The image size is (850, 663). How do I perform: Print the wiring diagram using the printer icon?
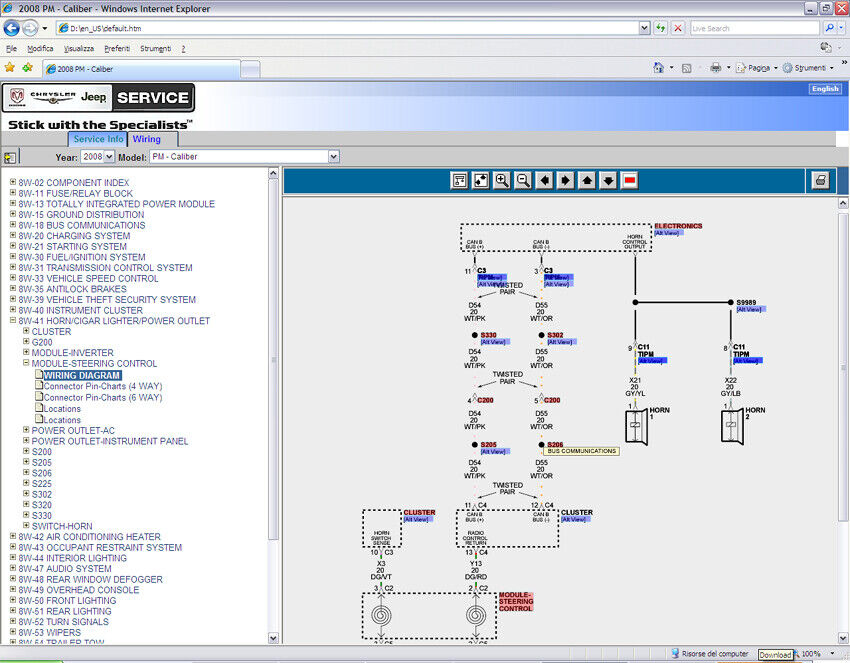tap(820, 180)
